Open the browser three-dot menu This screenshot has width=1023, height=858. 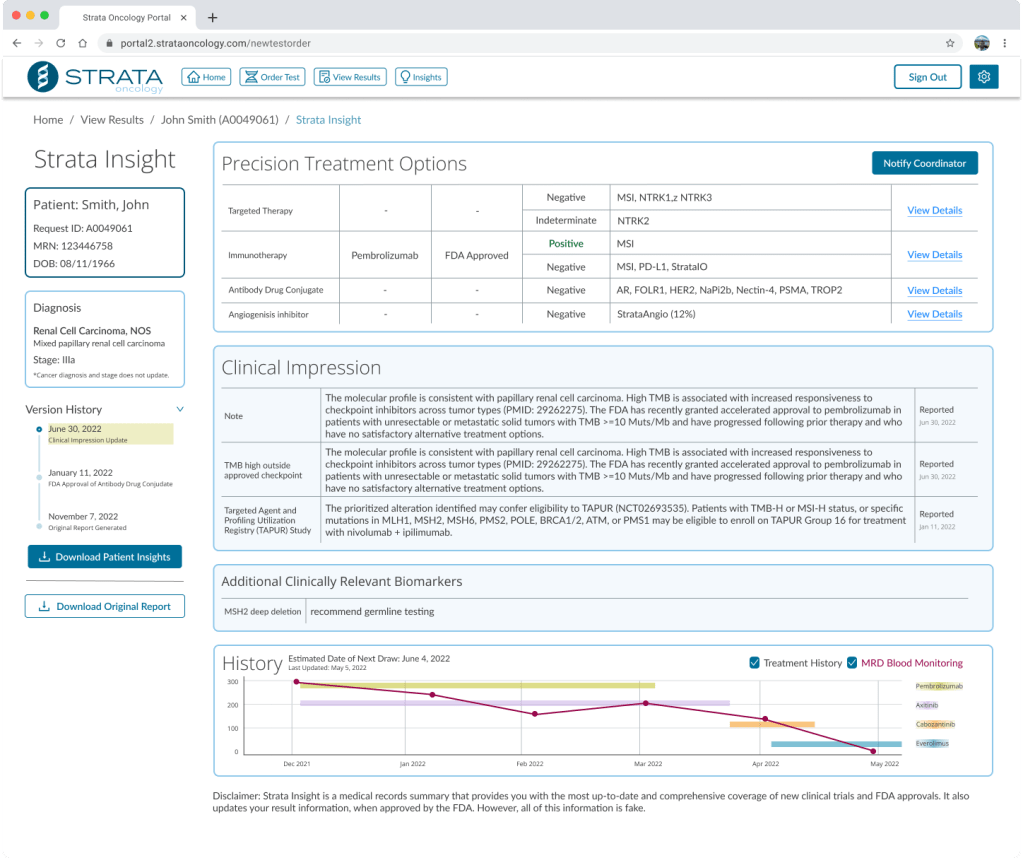1006,43
